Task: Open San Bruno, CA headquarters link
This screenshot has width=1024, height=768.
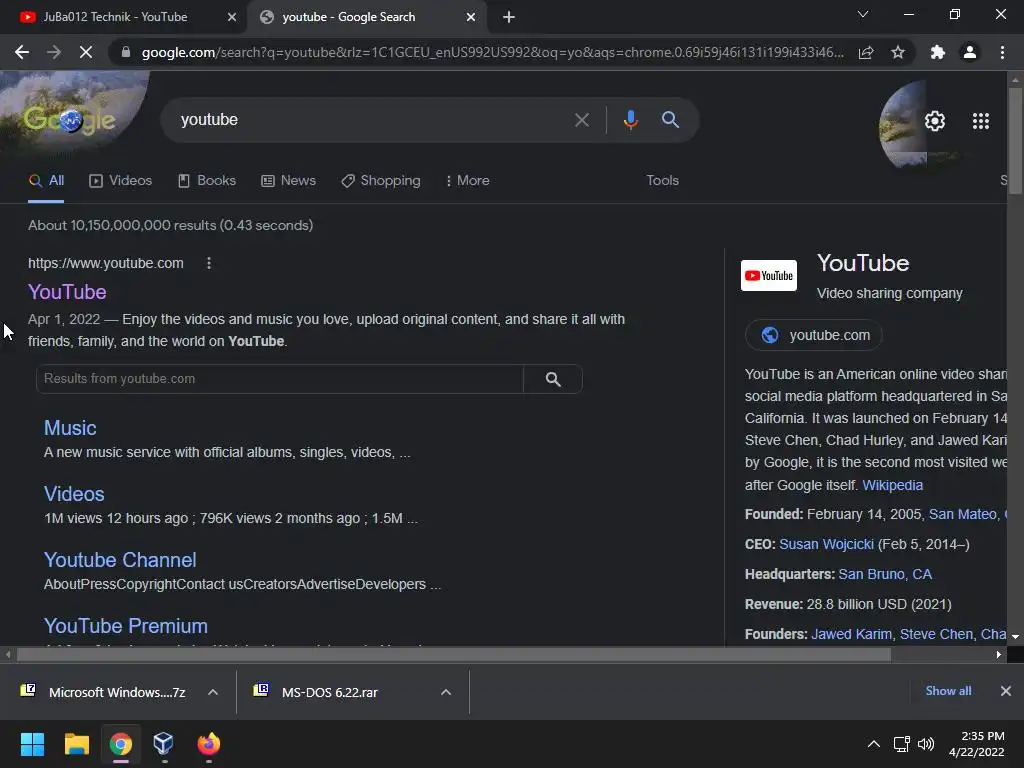Action: point(885,574)
